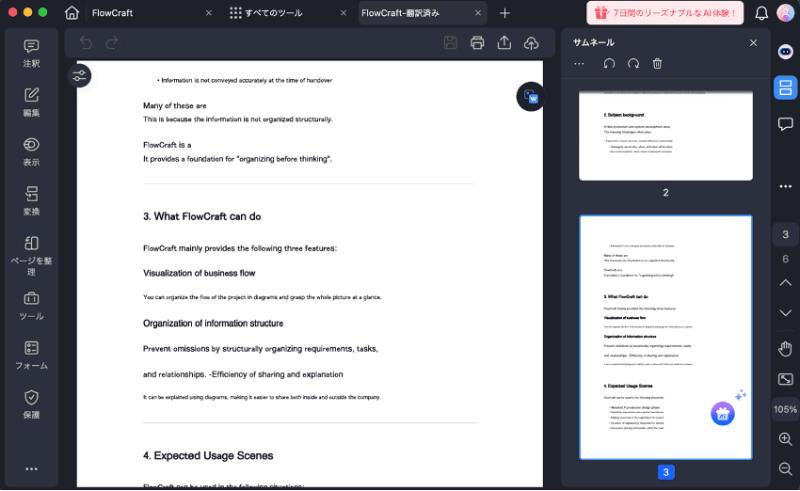Select page 3 thumbnail

tap(665, 337)
